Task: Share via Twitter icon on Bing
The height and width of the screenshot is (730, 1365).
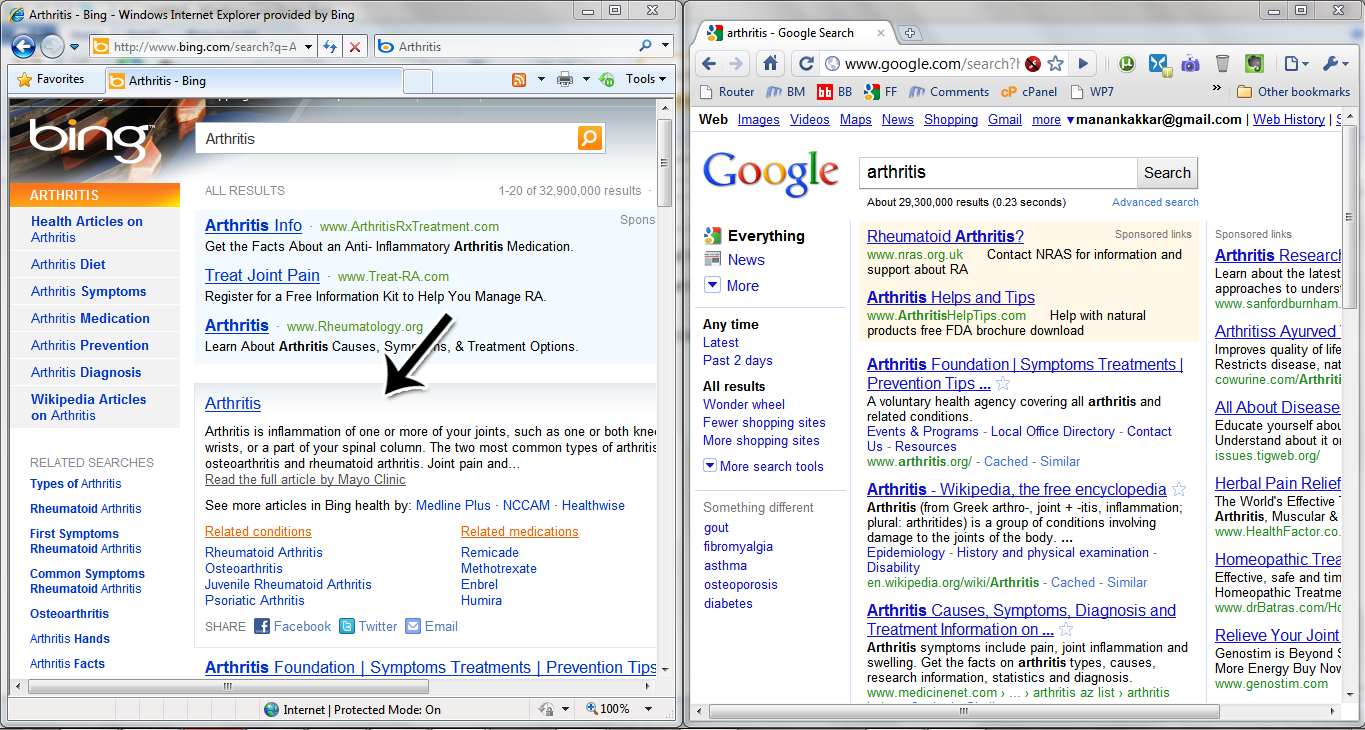Action: click(x=347, y=626)
